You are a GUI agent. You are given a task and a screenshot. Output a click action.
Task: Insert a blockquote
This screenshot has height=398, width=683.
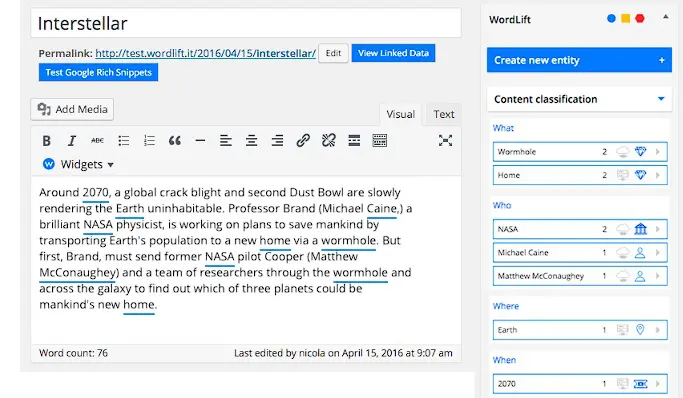coord(175,141)
